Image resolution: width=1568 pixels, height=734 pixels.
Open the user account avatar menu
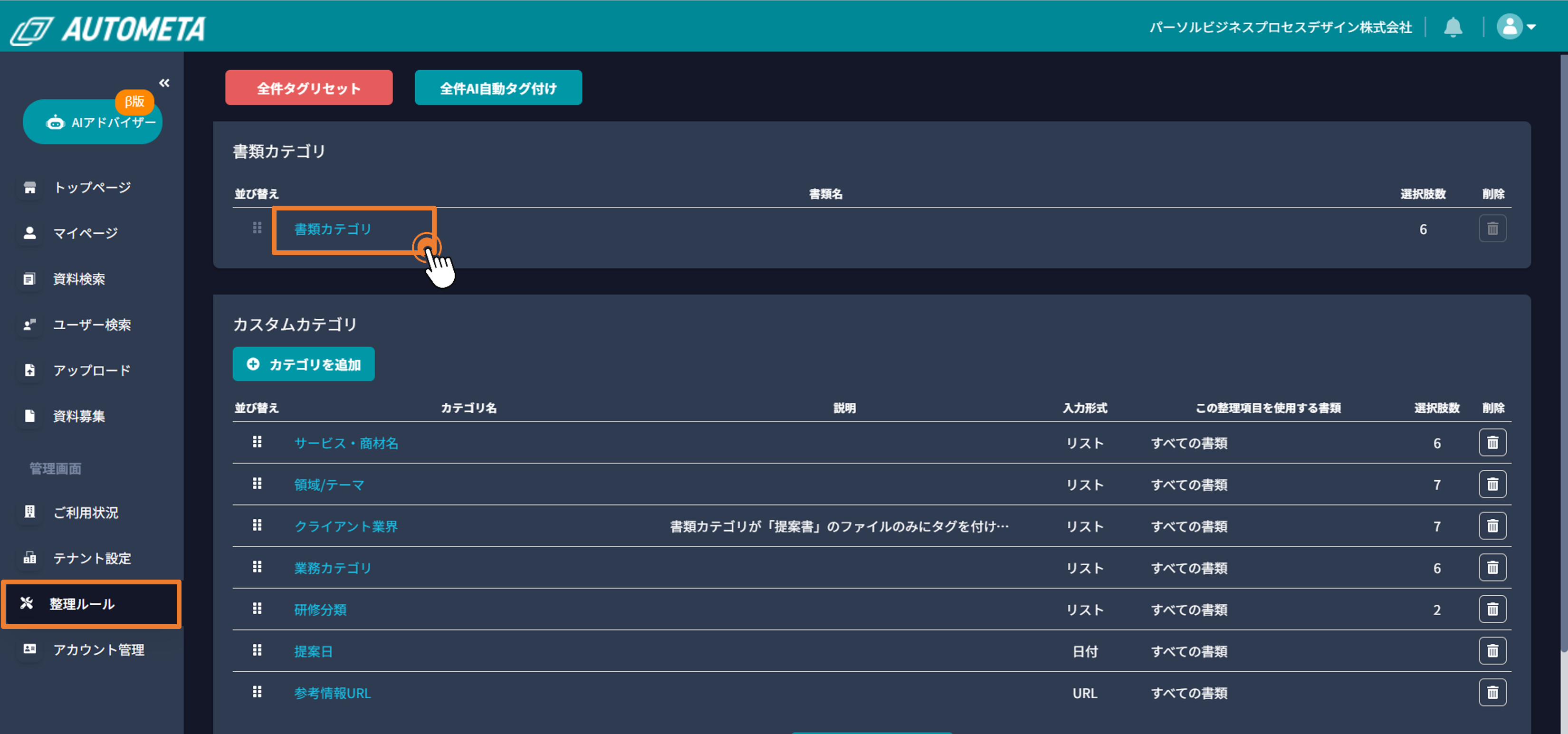[1516, 27]
